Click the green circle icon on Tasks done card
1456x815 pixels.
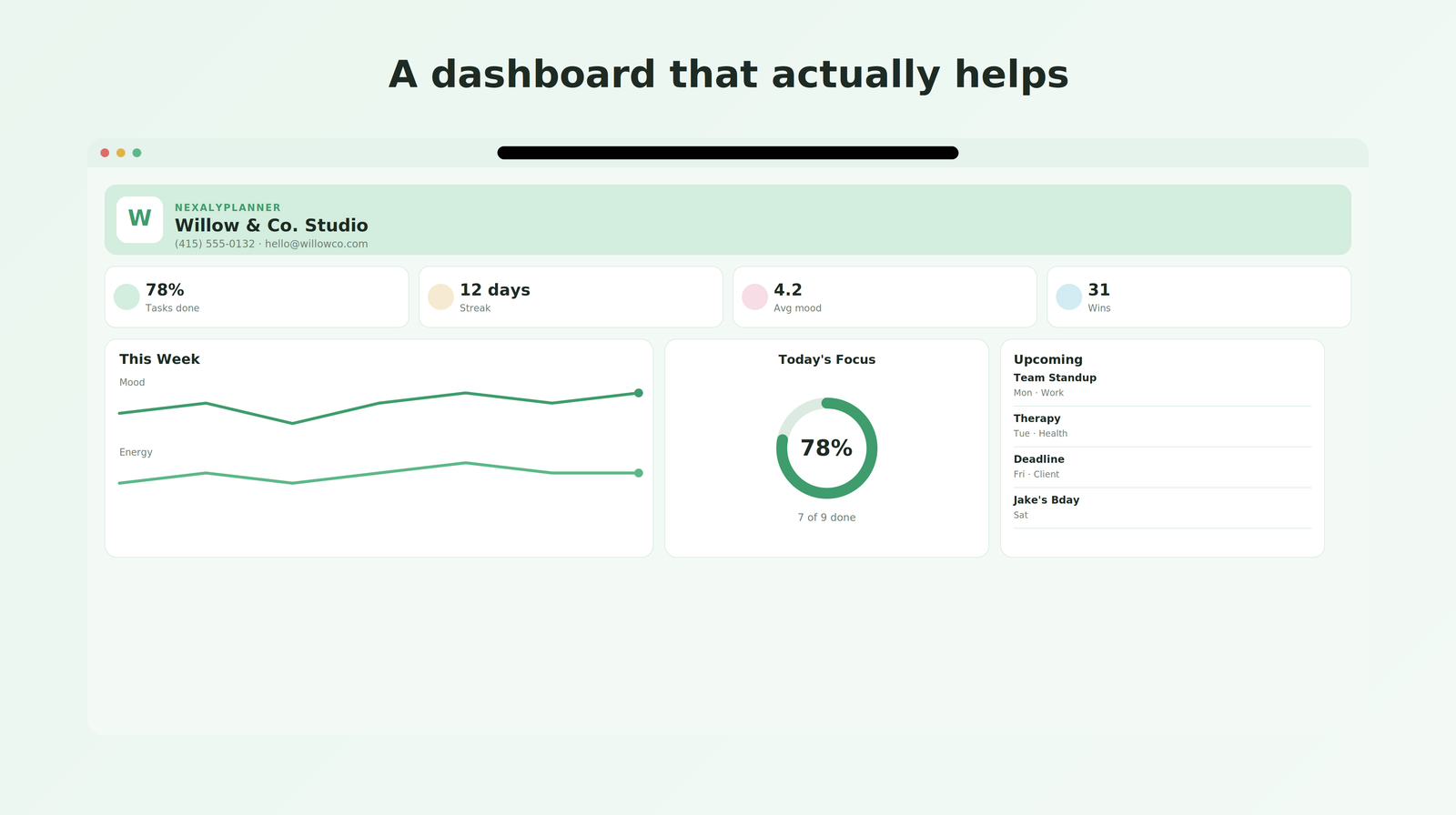point(126,297)
